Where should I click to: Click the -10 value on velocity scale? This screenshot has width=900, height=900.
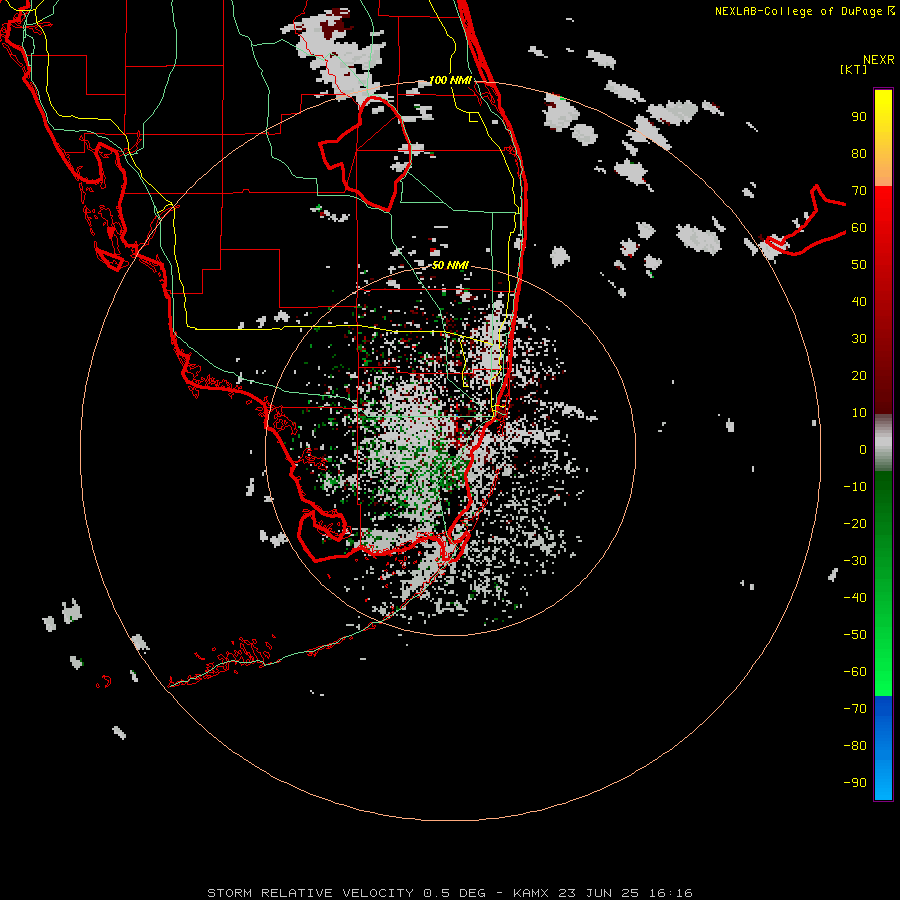[x=855, y=487]
